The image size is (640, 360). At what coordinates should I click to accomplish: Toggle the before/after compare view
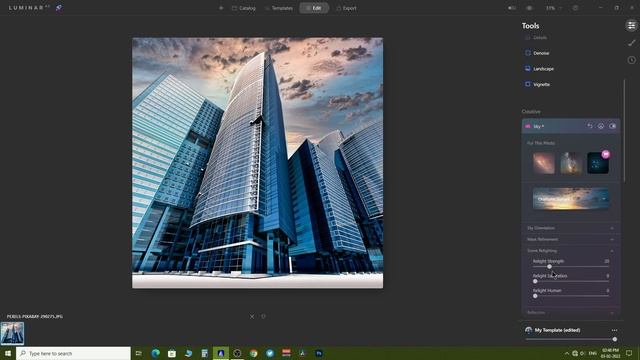[511, 8]
